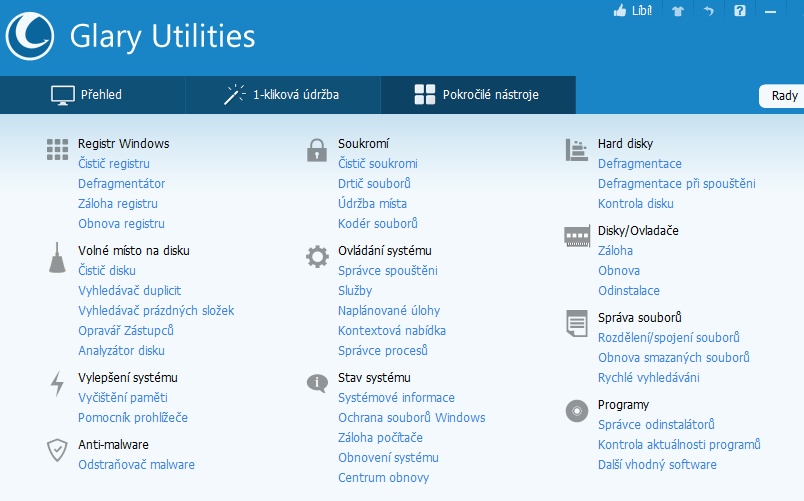Screen dimensions: 804x501
Task: Click the Glary Utilities crescent logo
Action: (x=30, y=37)
